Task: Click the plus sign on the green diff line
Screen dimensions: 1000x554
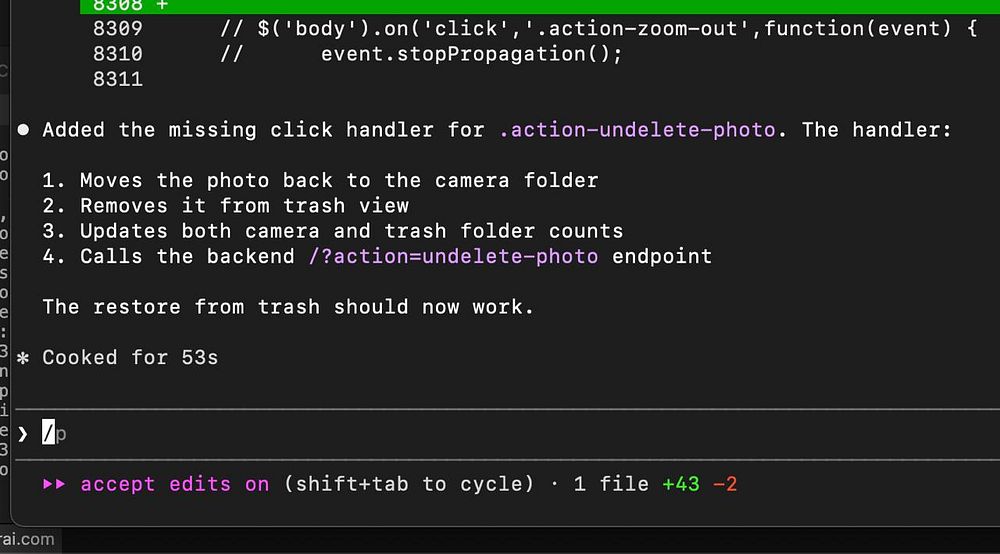Action: [162, 5]
